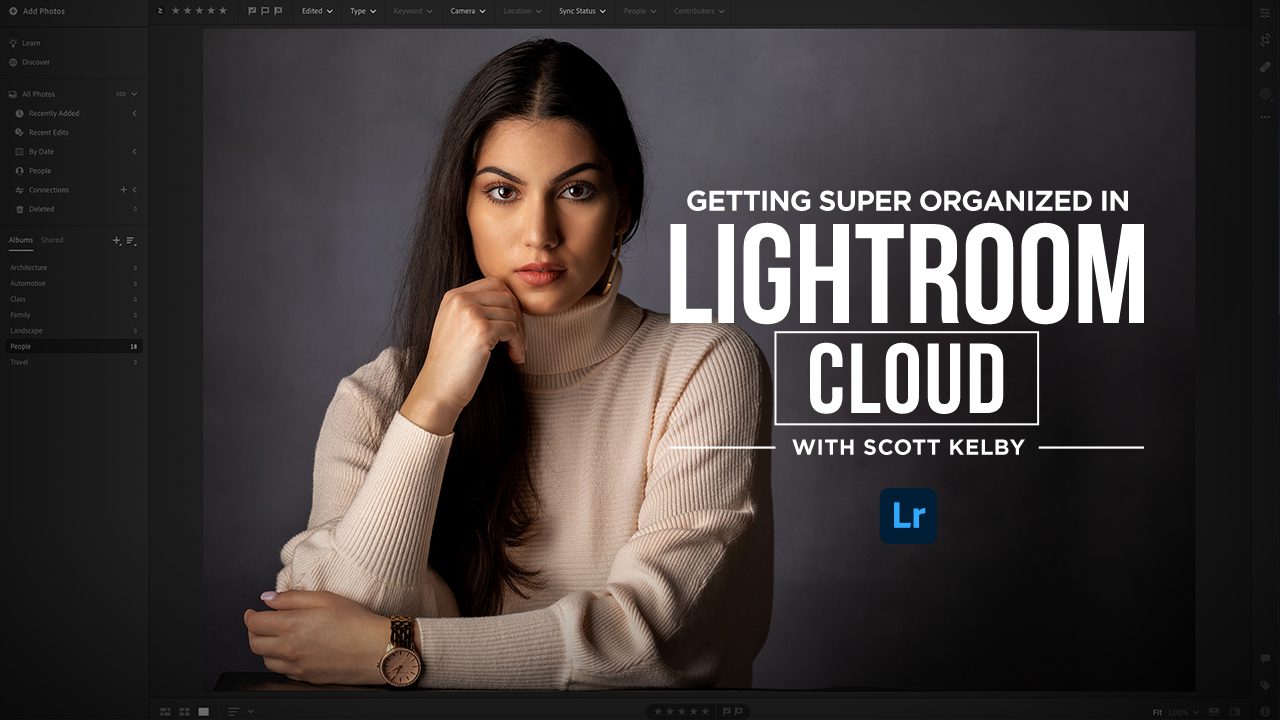Screen dimensions: 1280x720
Task: Create a new album with plus icon
Action: [116, 241]
